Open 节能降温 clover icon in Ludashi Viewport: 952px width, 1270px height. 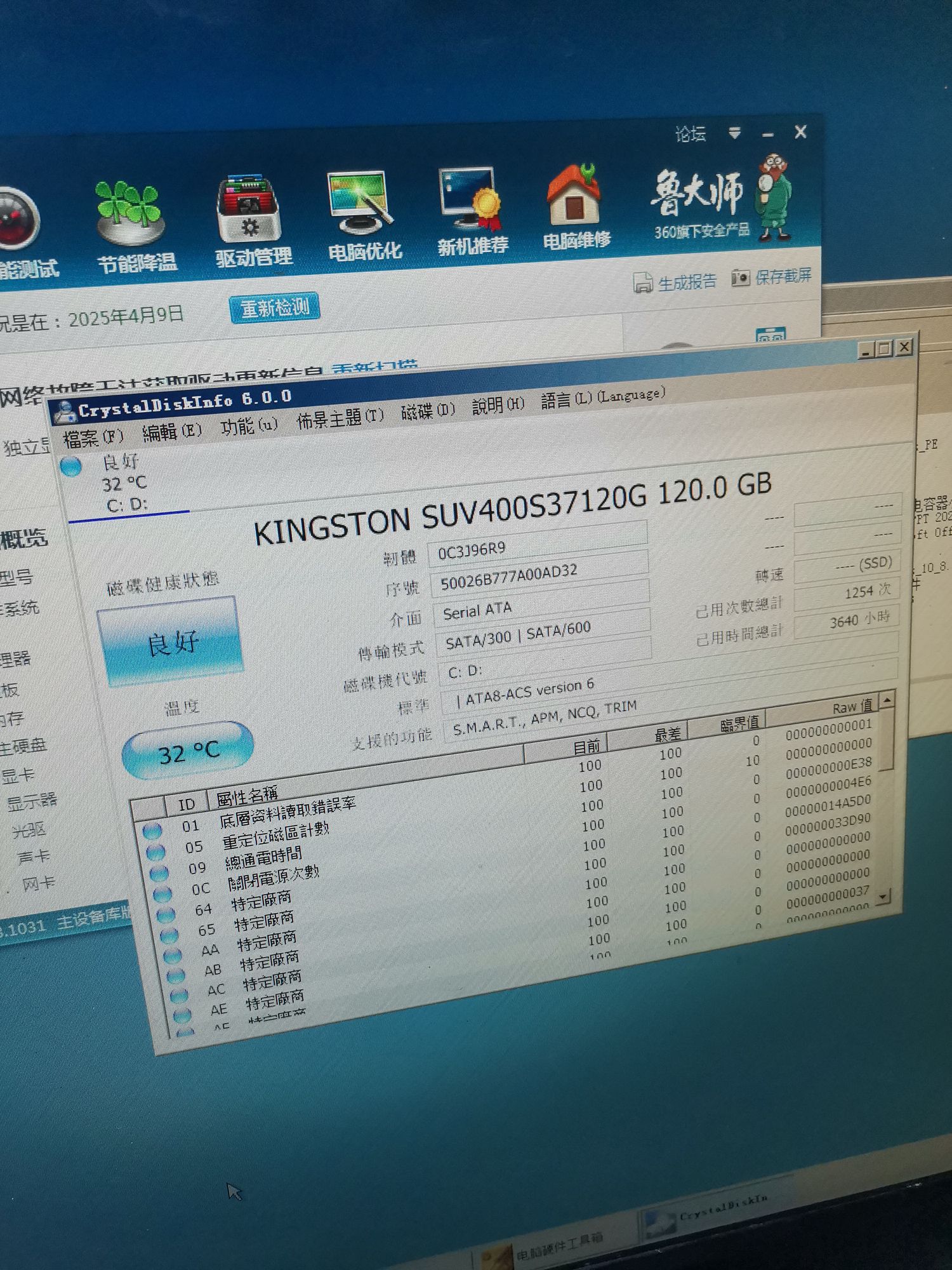click(x=131, y=211)
